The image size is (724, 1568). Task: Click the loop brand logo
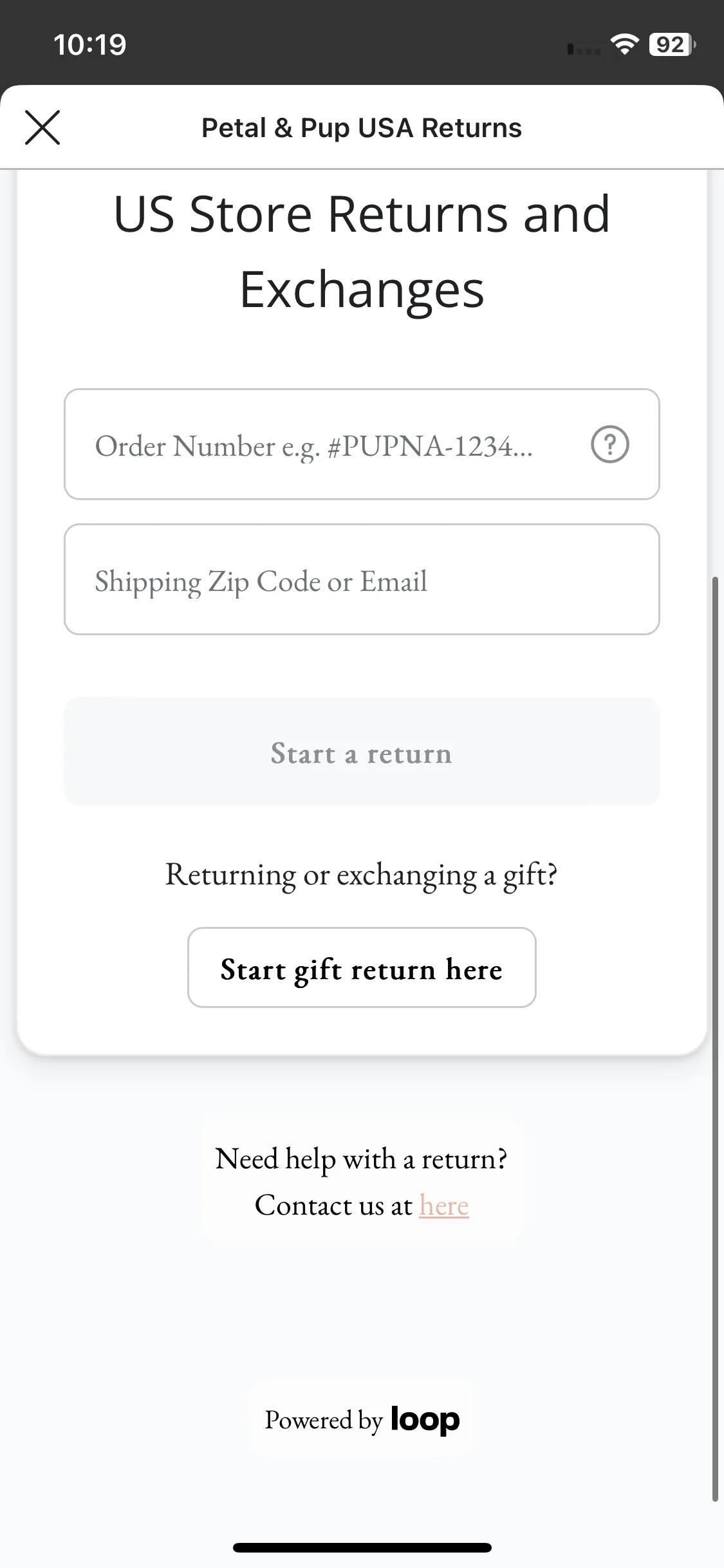(x=425, y=1420)
